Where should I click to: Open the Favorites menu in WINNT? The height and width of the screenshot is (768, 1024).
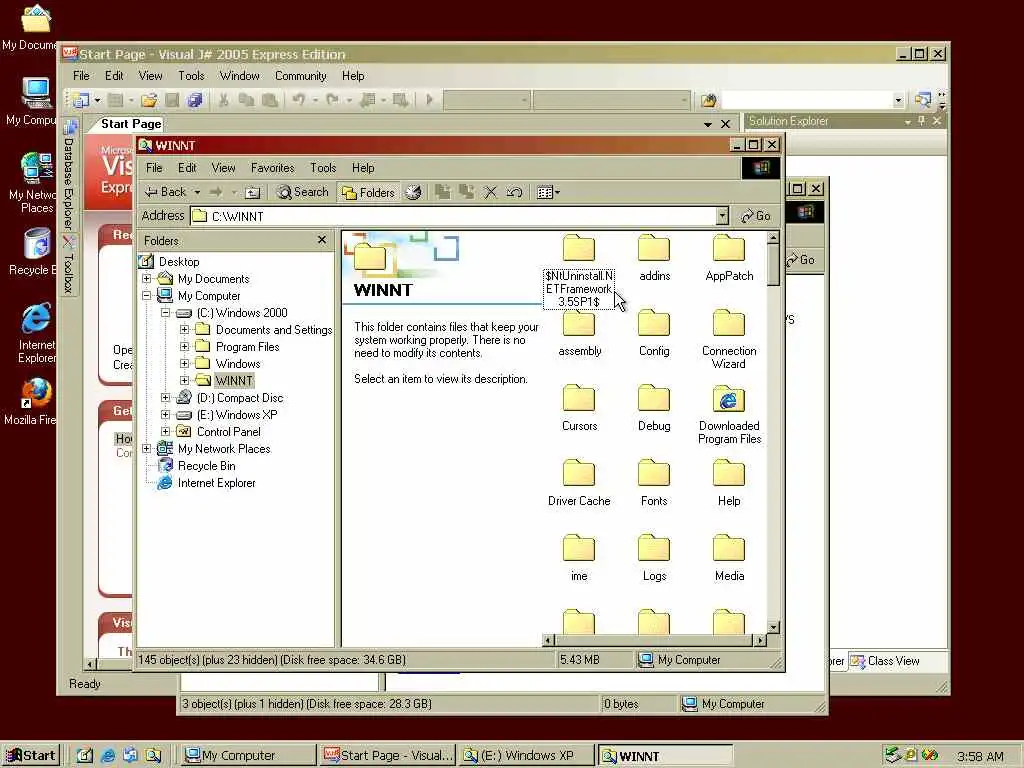coord(272,168)
